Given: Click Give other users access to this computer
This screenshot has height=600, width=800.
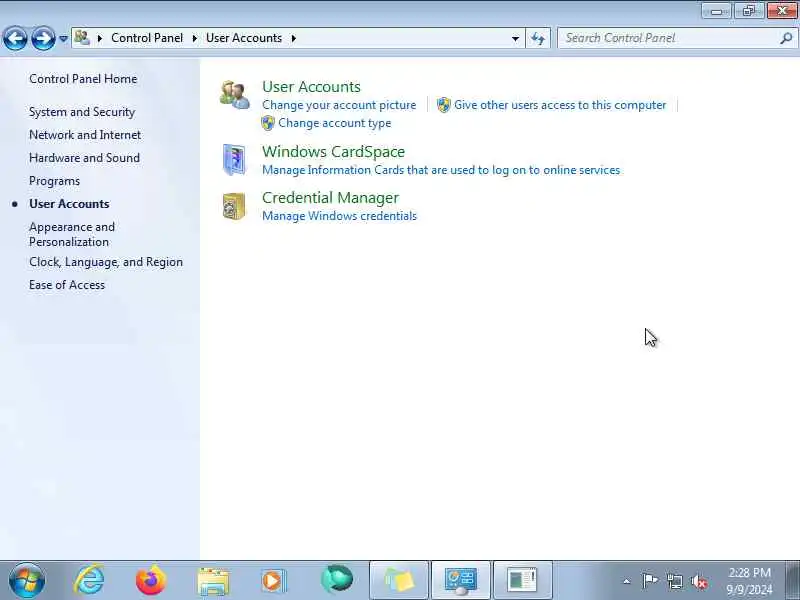Looking at the screenshot, I should 560,105.
